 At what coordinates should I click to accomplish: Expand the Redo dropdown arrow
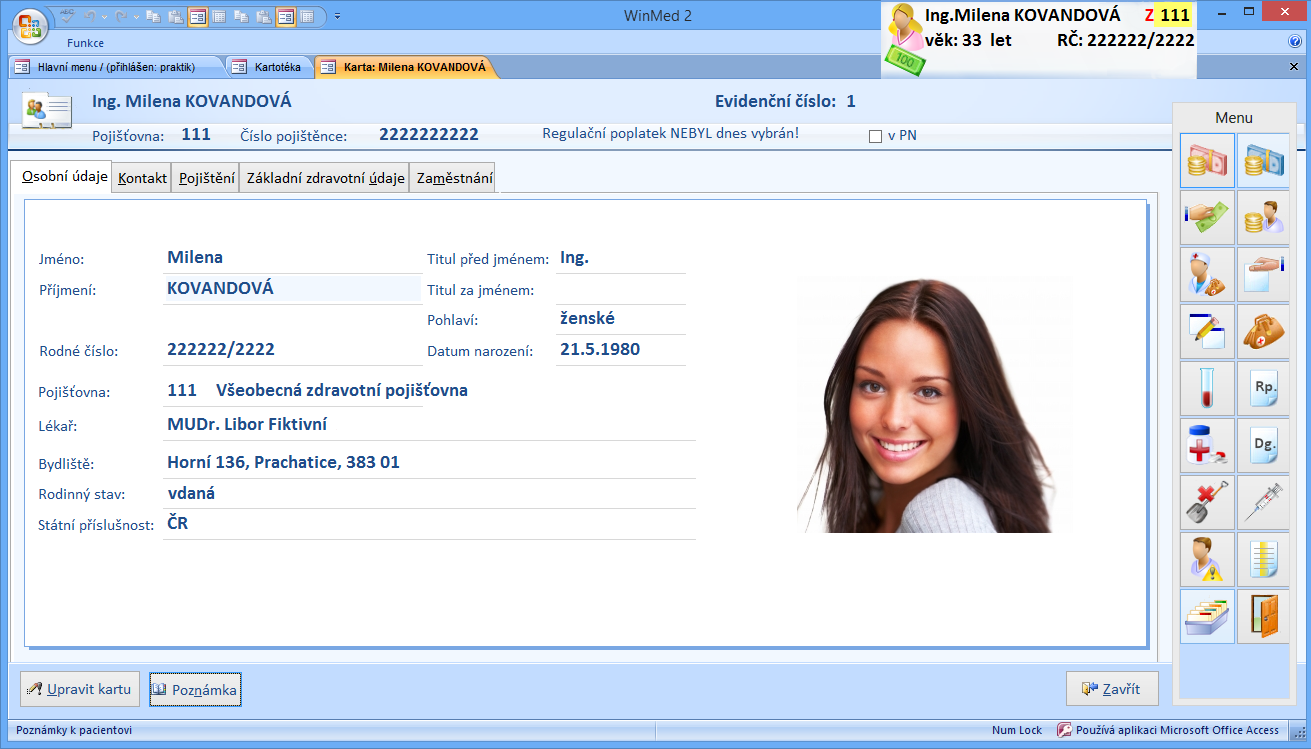click(x=137, y=17)
